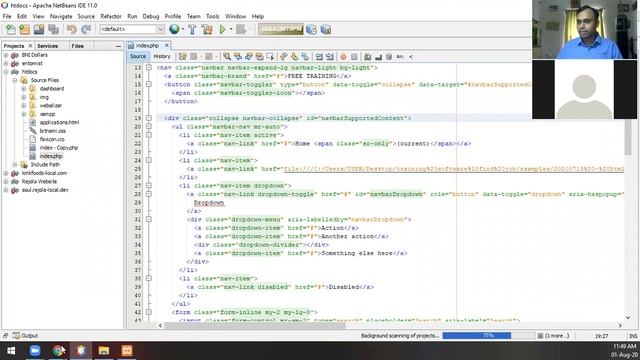The width and height of the screenshot is (640, 360).
Task: Expand the webalizer folder node
Action: [23, 106]
